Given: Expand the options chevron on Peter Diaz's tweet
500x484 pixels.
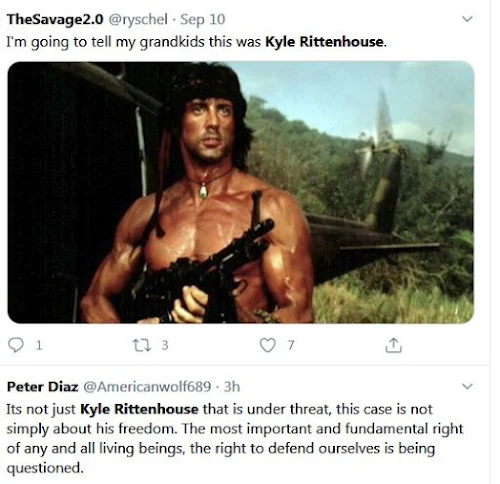Looking at the screenshot, I should (x=468, y=386).
